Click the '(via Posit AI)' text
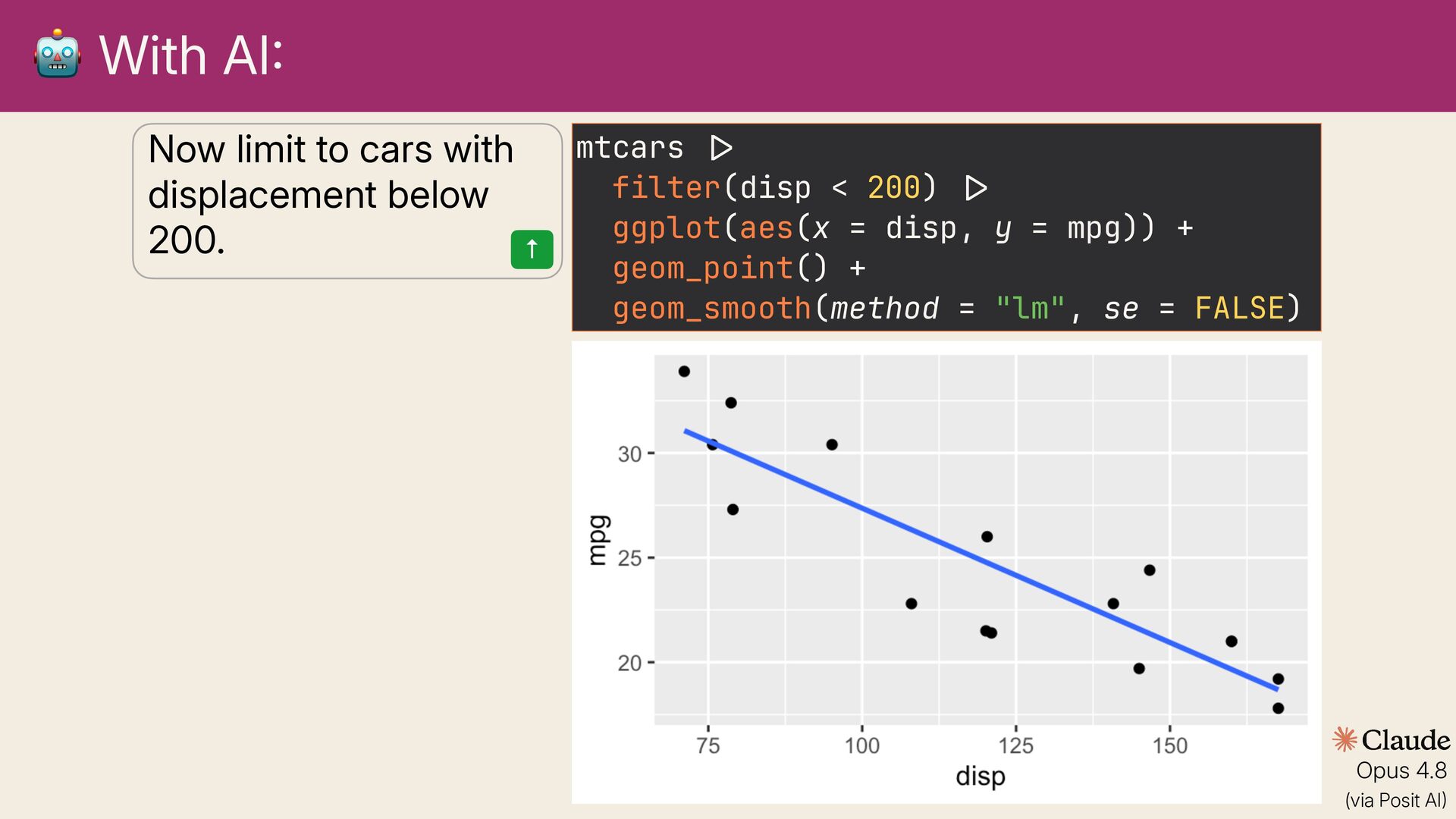Screen dimensions: 1456x819 (1396, 800)
